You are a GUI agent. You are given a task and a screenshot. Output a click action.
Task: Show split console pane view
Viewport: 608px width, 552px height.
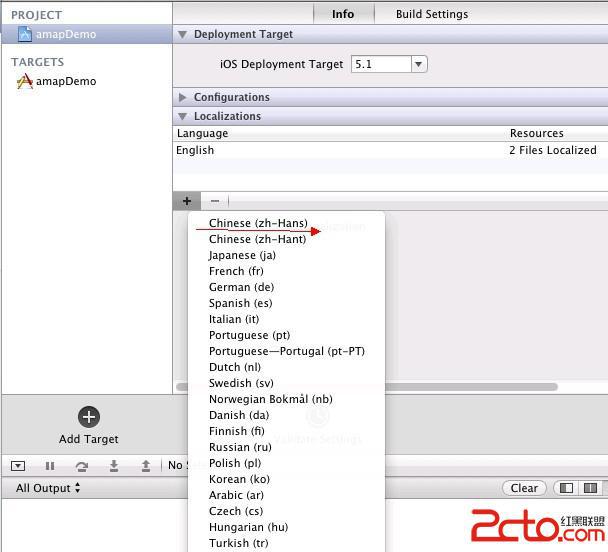(x=590, y=488)
